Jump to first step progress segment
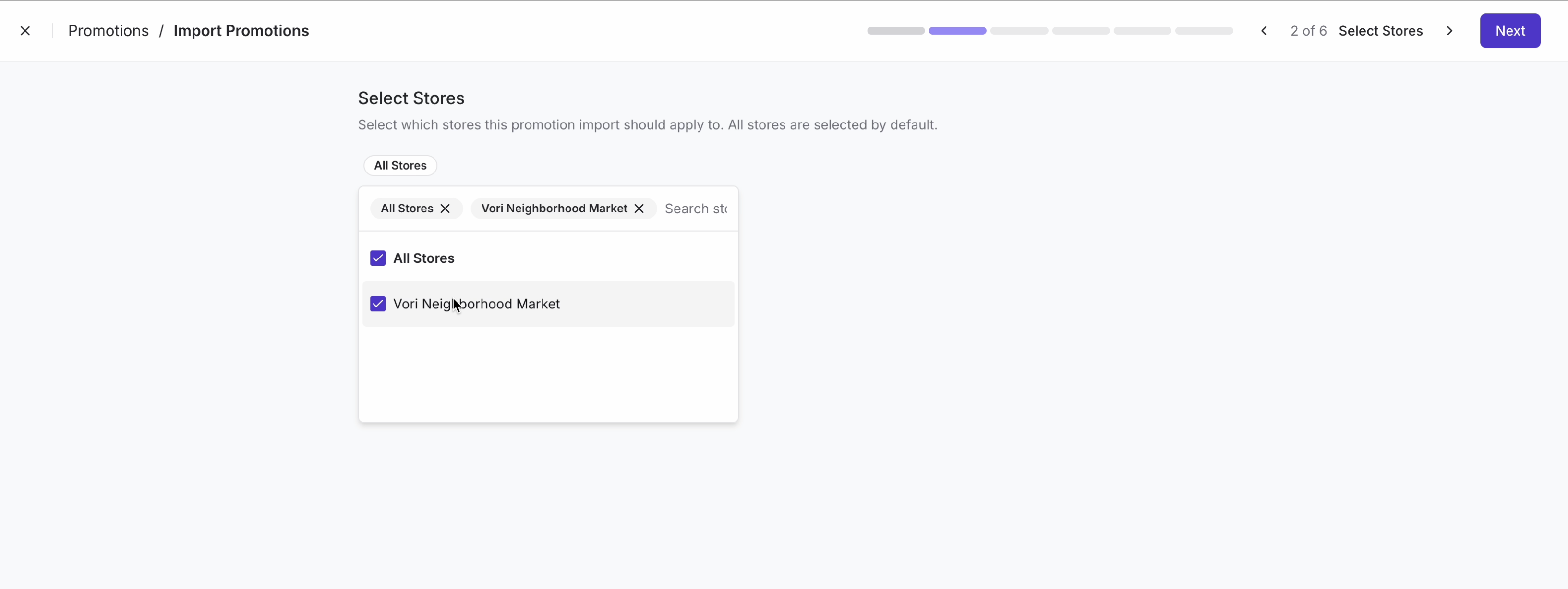 pyautogui.click(x=895, y=31)
